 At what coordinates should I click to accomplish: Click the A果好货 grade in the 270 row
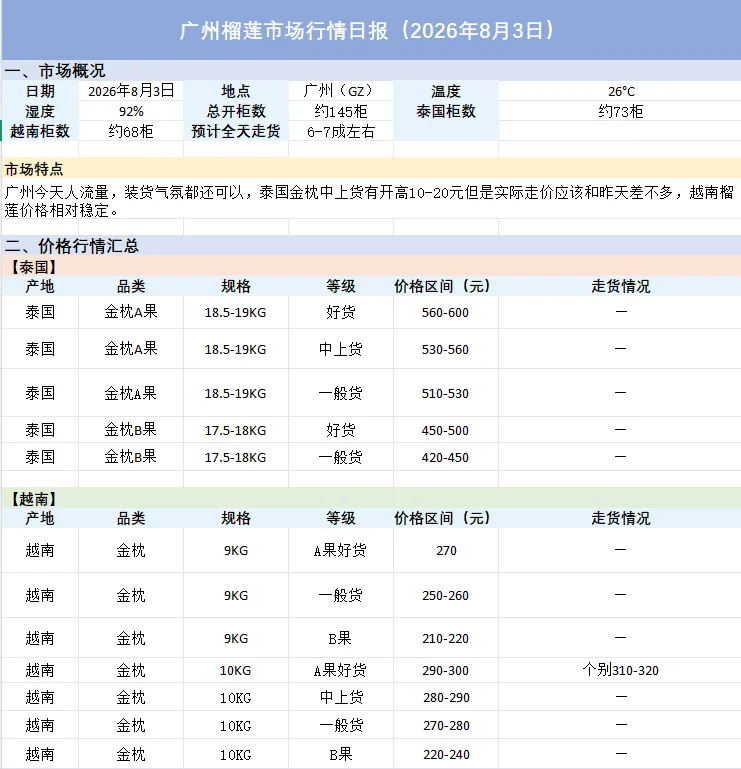point(340,550)
